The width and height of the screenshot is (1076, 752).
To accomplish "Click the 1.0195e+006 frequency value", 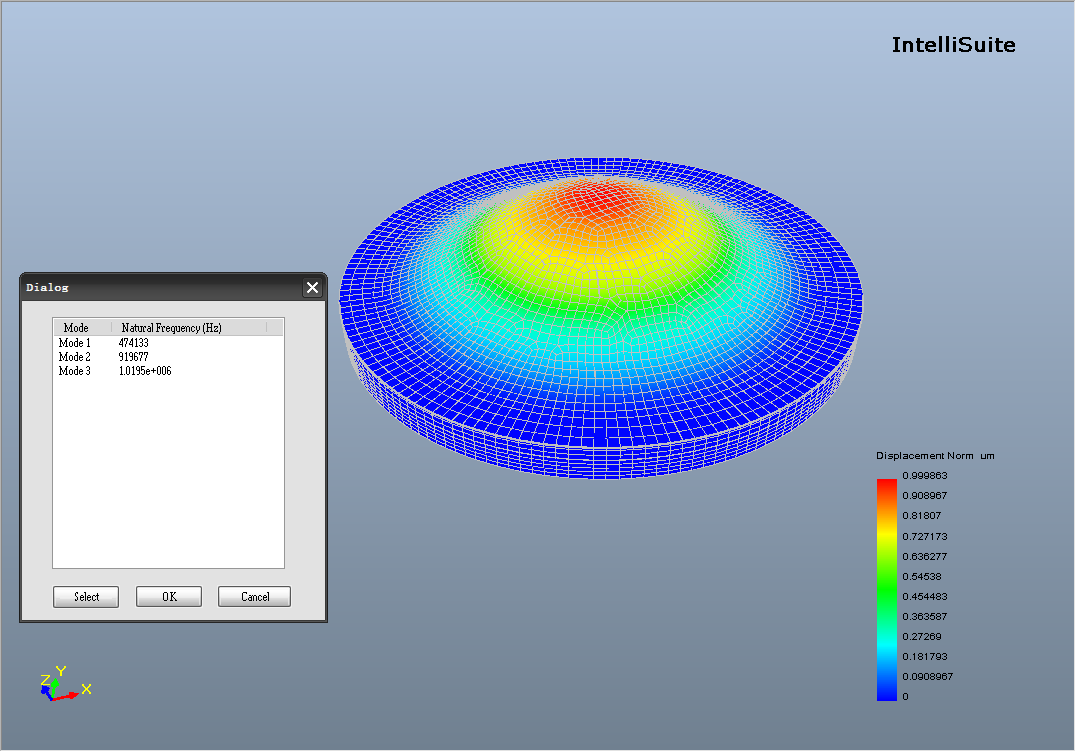I will pyautogui.click(x=145, y=371).
